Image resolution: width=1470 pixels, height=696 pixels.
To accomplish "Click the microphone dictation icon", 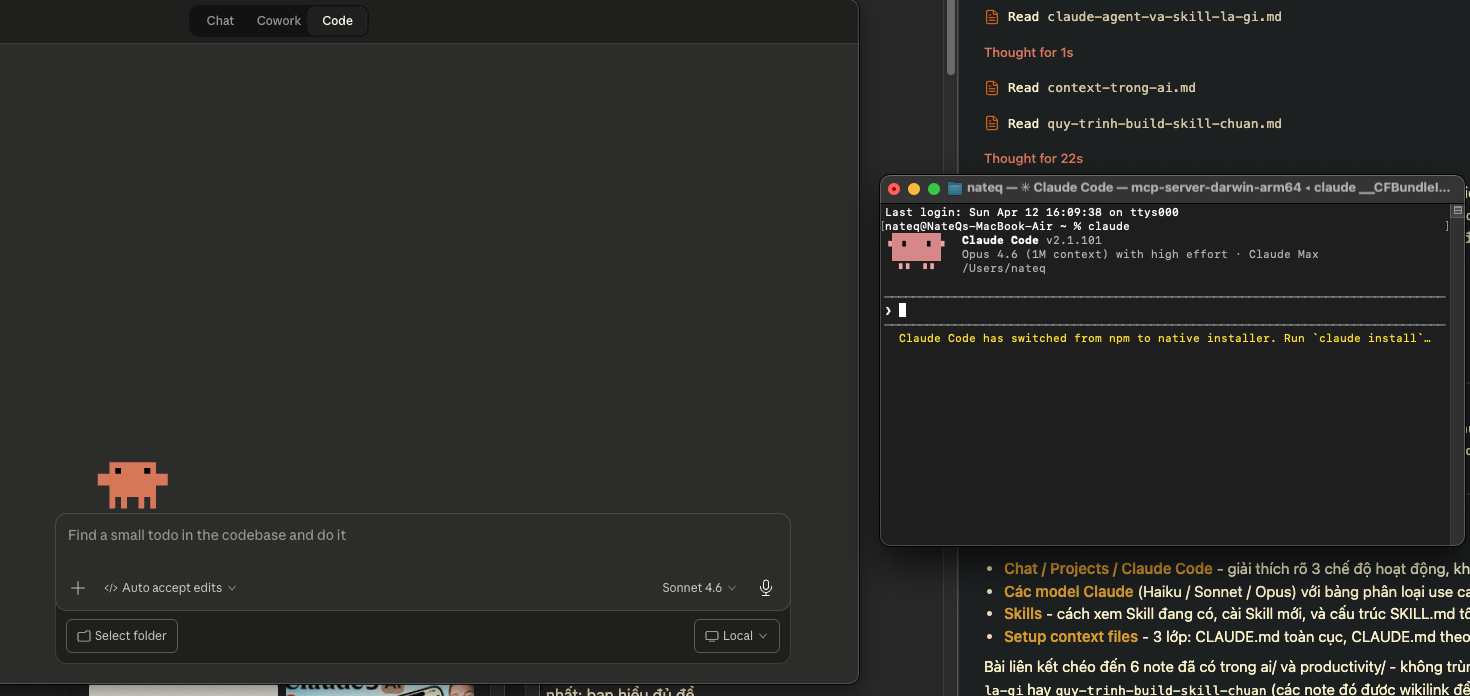I will tap(766, 588).
